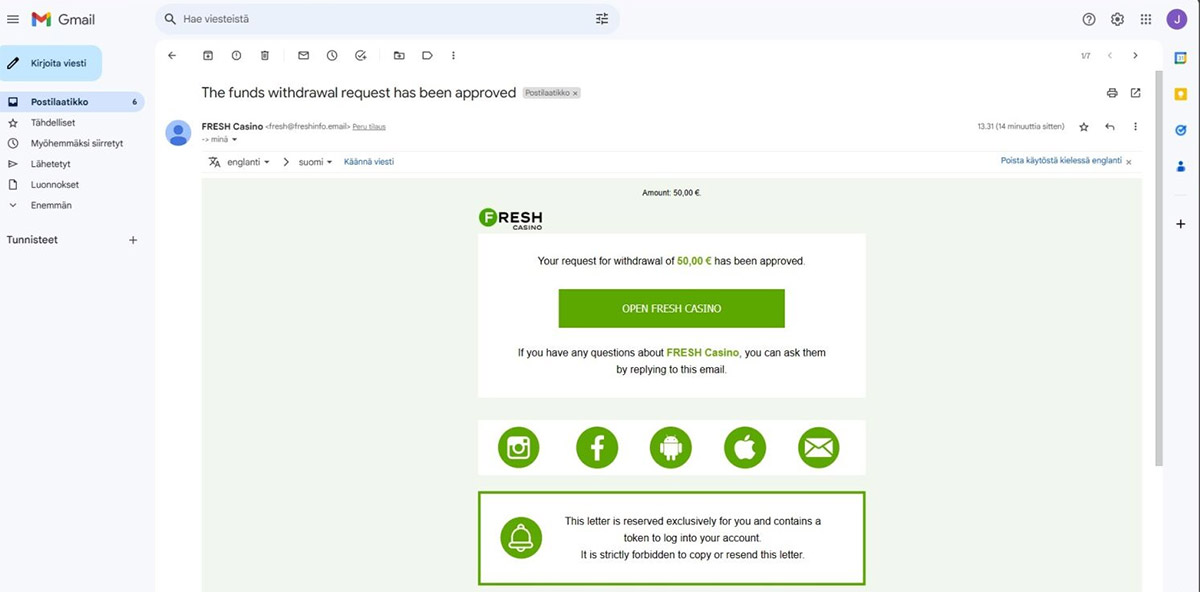Click the vertical scrollbar of the email
This screenshot has height=592, width=1200.
pos(1159,268)
